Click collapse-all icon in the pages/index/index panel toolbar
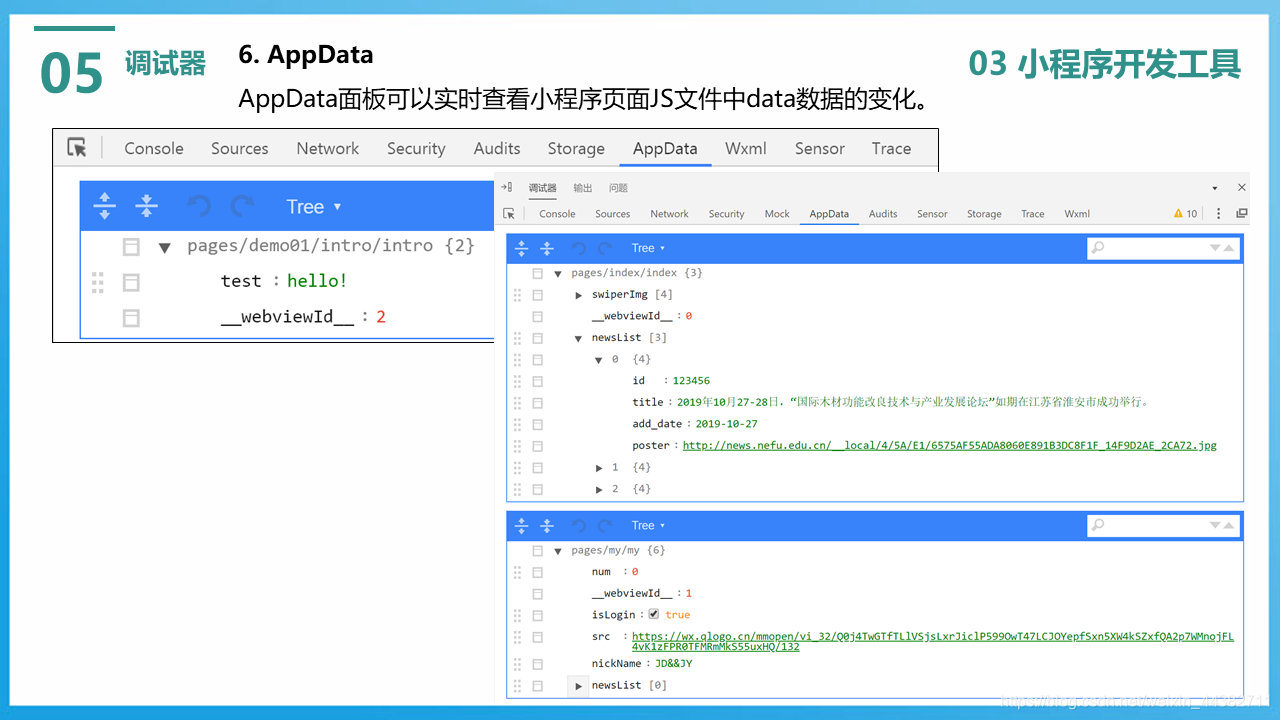Viewport: 1280px width, 720px height. click(x=547, y=248)
